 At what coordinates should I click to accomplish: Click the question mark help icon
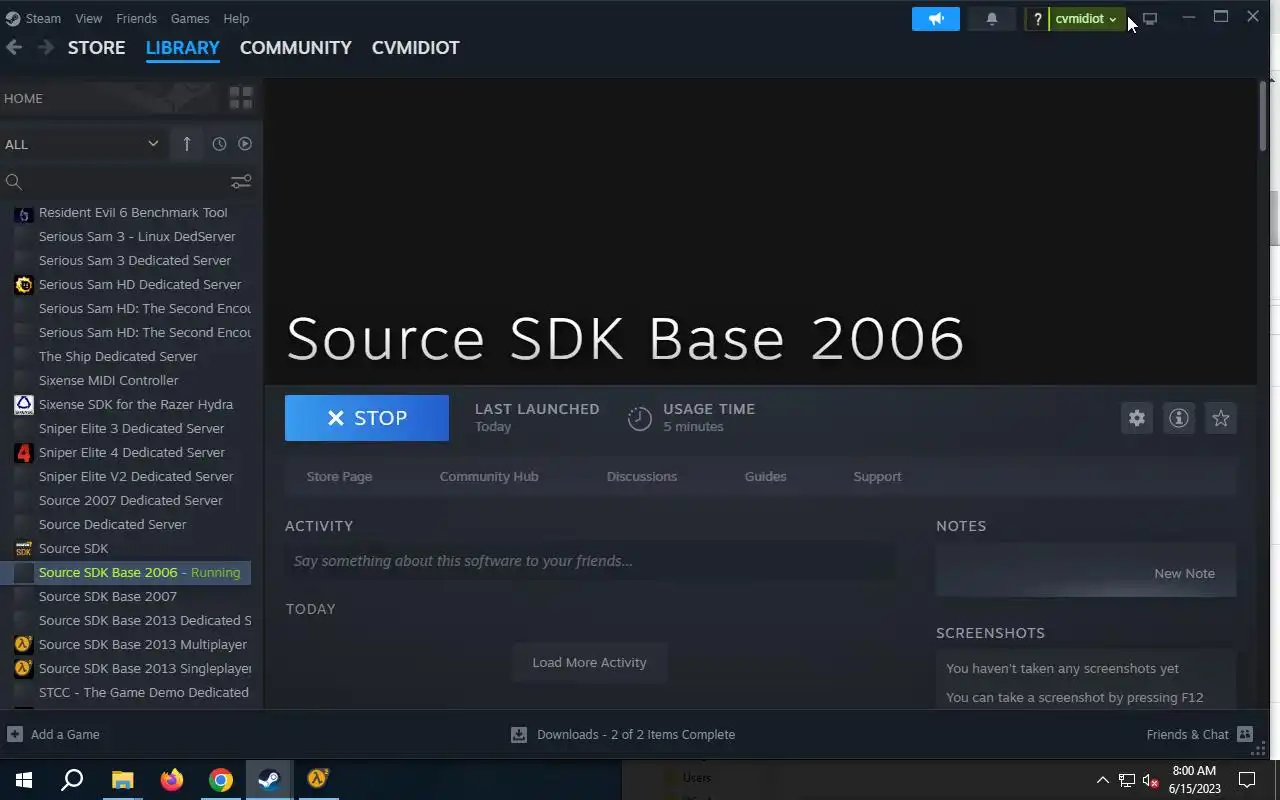(x=1037, y=19)
